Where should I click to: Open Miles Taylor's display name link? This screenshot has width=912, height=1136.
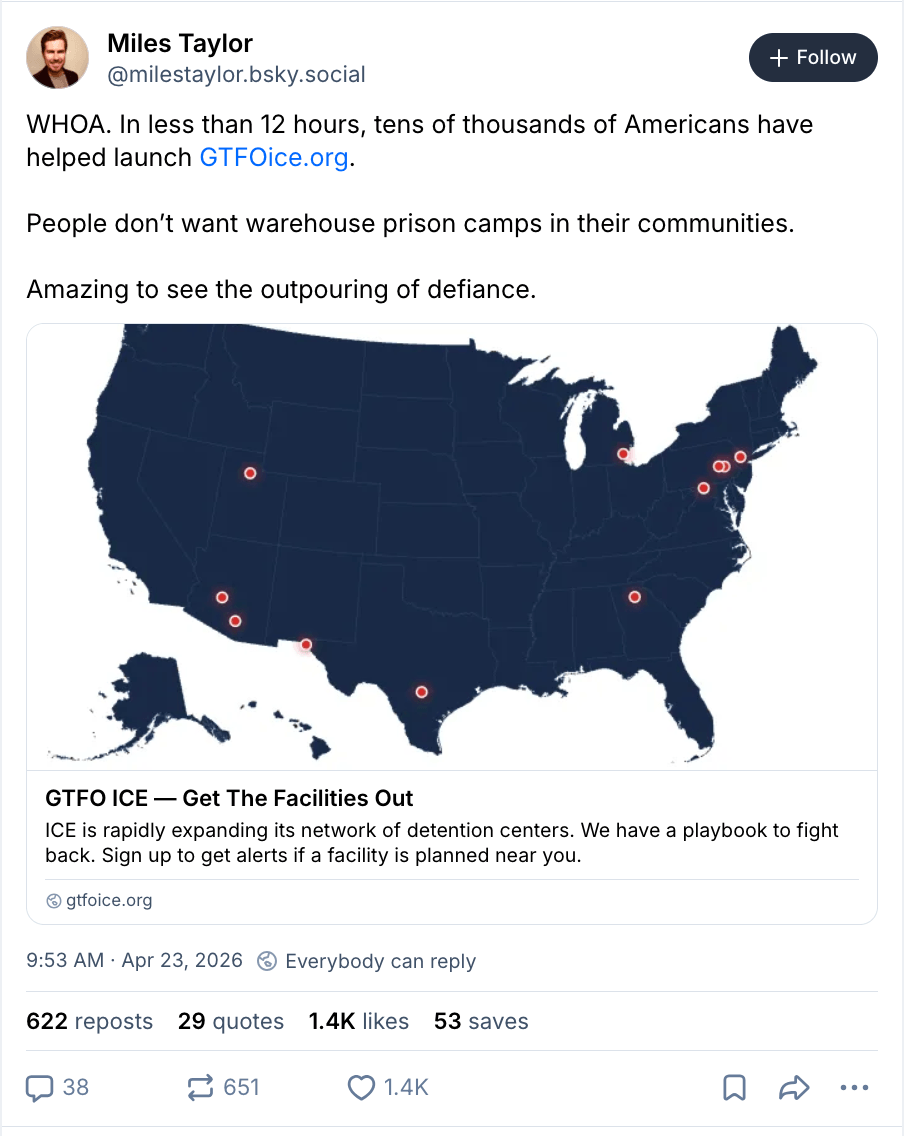(x=180, y=43)
